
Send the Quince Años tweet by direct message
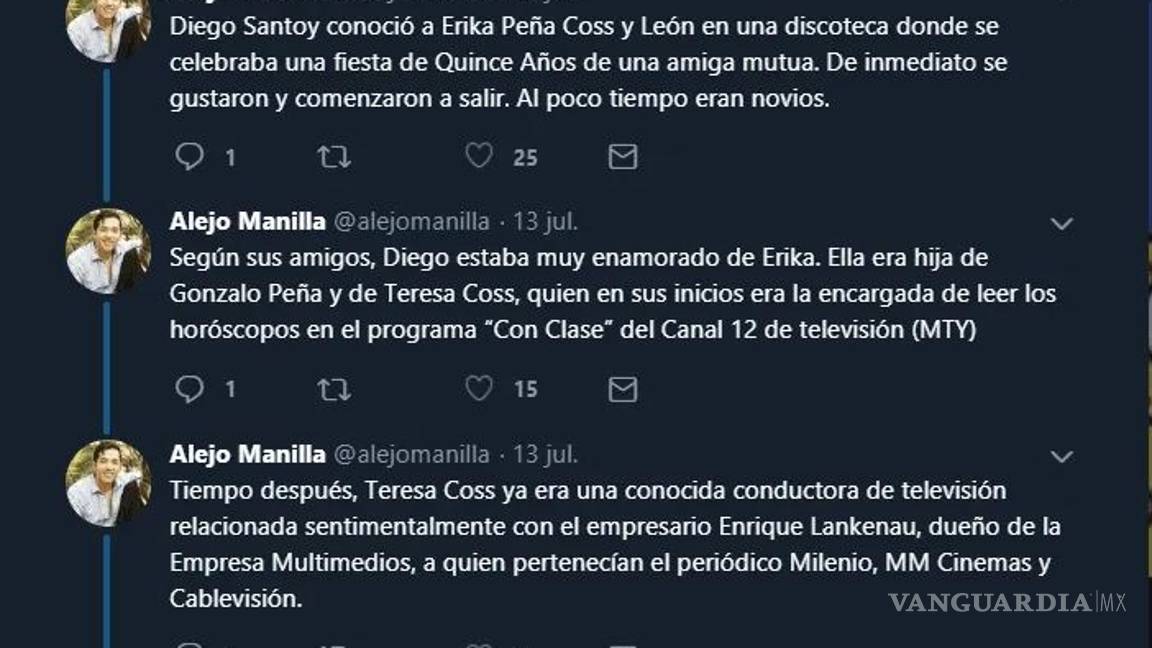coord(623,157)
